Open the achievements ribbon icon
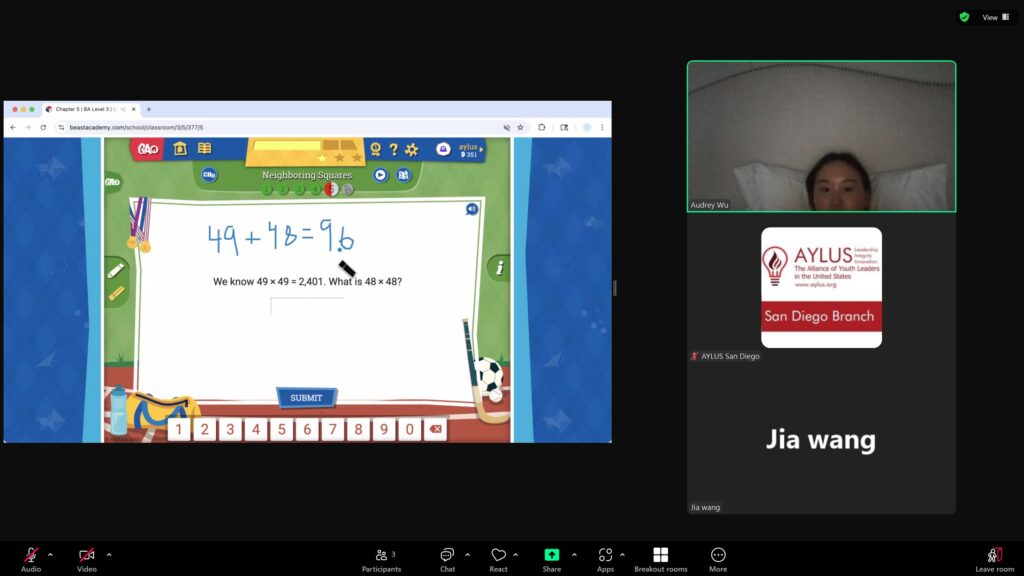The width and height of the screenshot is (1024, 576). coord(376,150)
